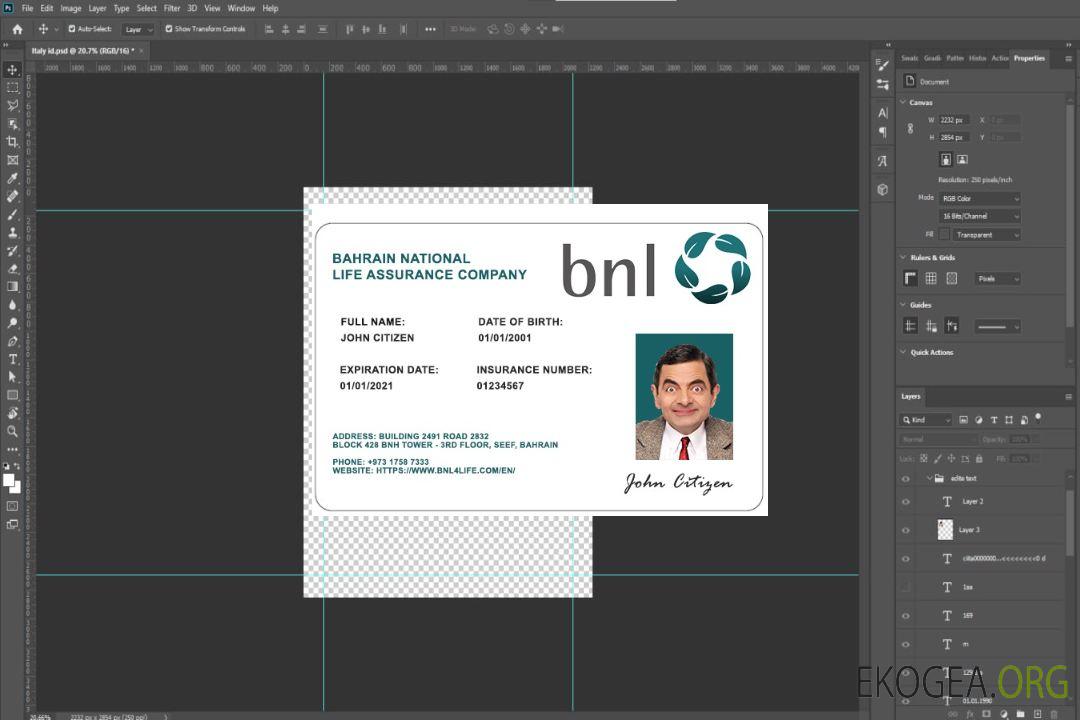Image resolution: width=1080 pixels, height=720 pixels.
Task: Select the Healing Brush tool
Action: click(12, 196)
